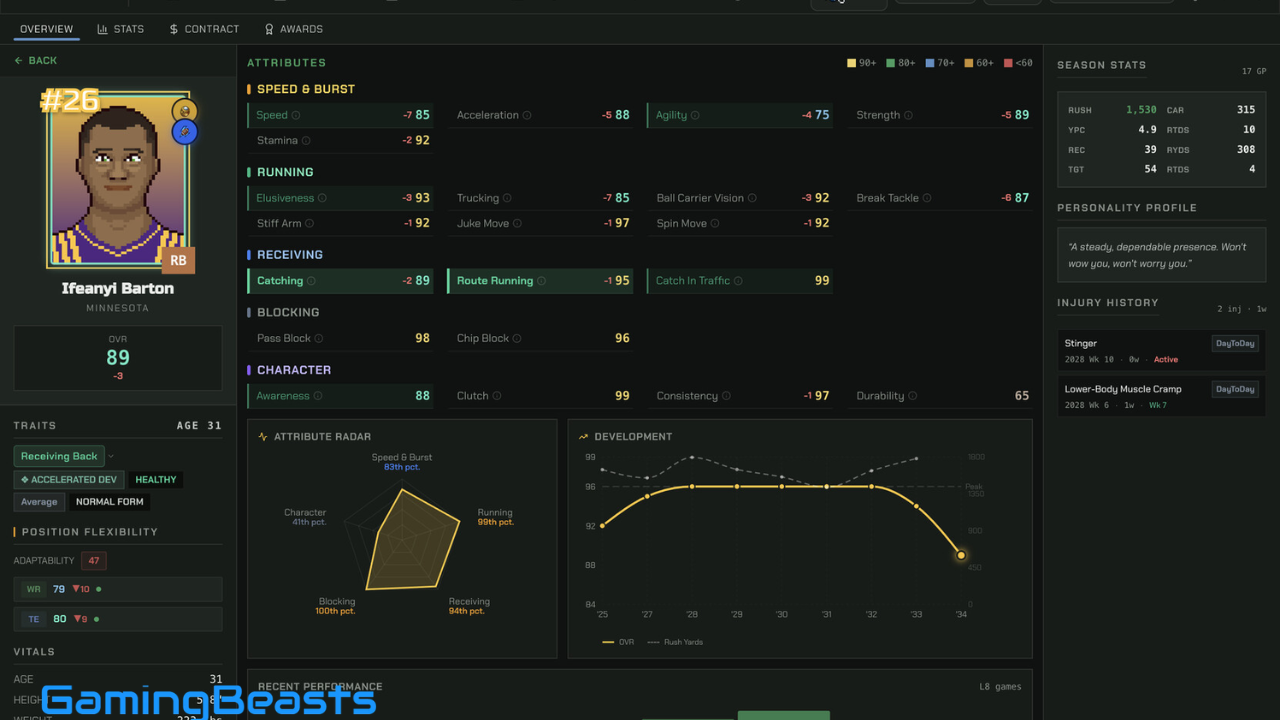Toggle the OVR series in chart legend

[x=618, y=642]
